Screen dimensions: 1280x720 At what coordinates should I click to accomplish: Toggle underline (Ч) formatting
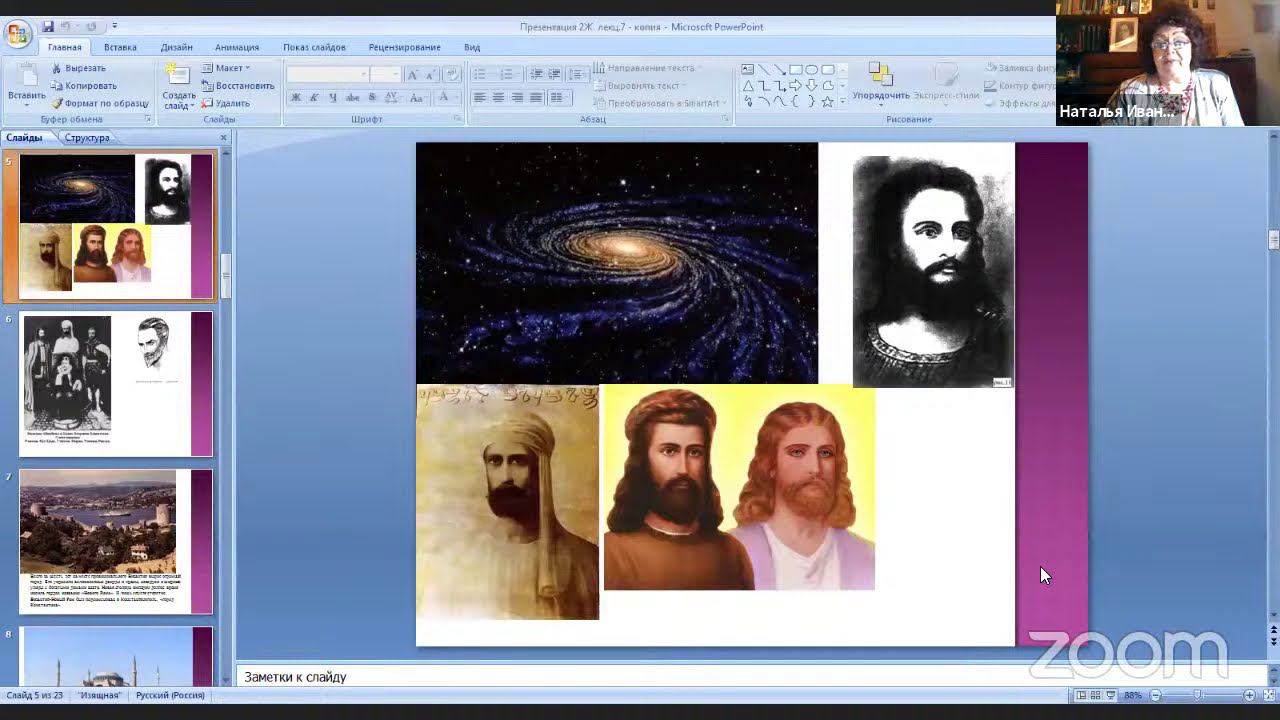click(332, 97)
